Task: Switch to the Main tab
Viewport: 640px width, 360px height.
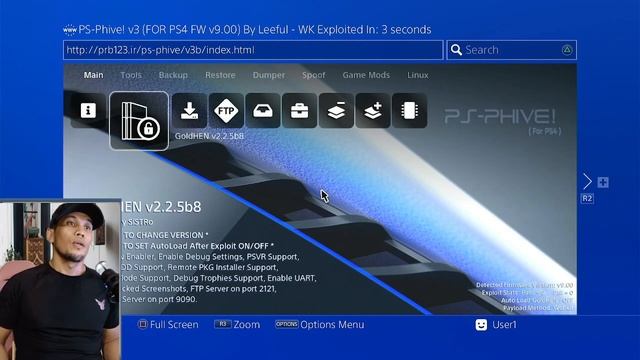Action: [93, 75]
